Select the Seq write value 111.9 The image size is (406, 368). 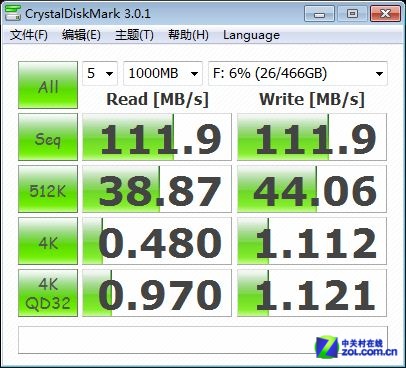click(x=312, y=137)
